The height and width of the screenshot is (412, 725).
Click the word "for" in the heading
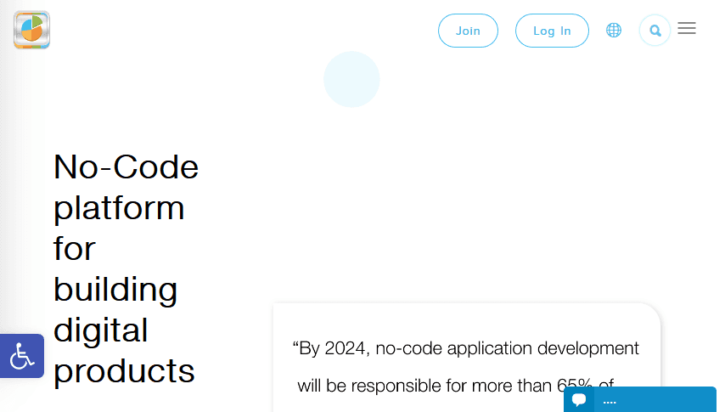[x=74, y=248]
